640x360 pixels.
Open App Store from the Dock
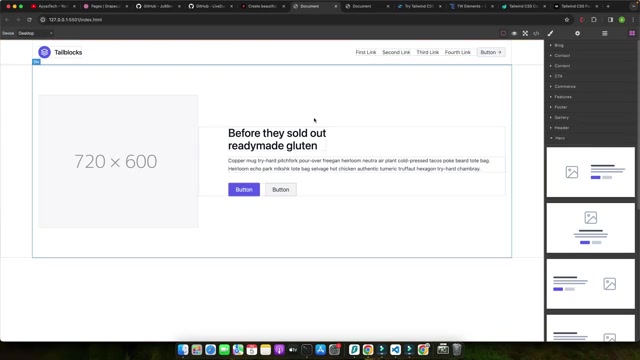point(320,350)
